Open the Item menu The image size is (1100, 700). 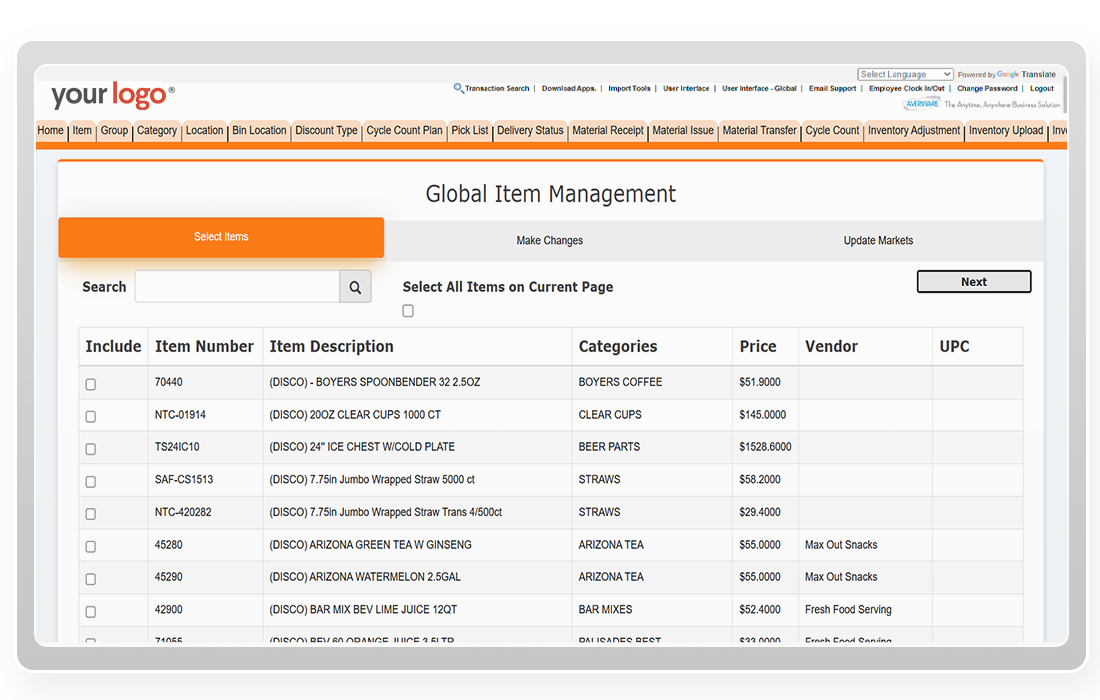click(x=82, y=130)
